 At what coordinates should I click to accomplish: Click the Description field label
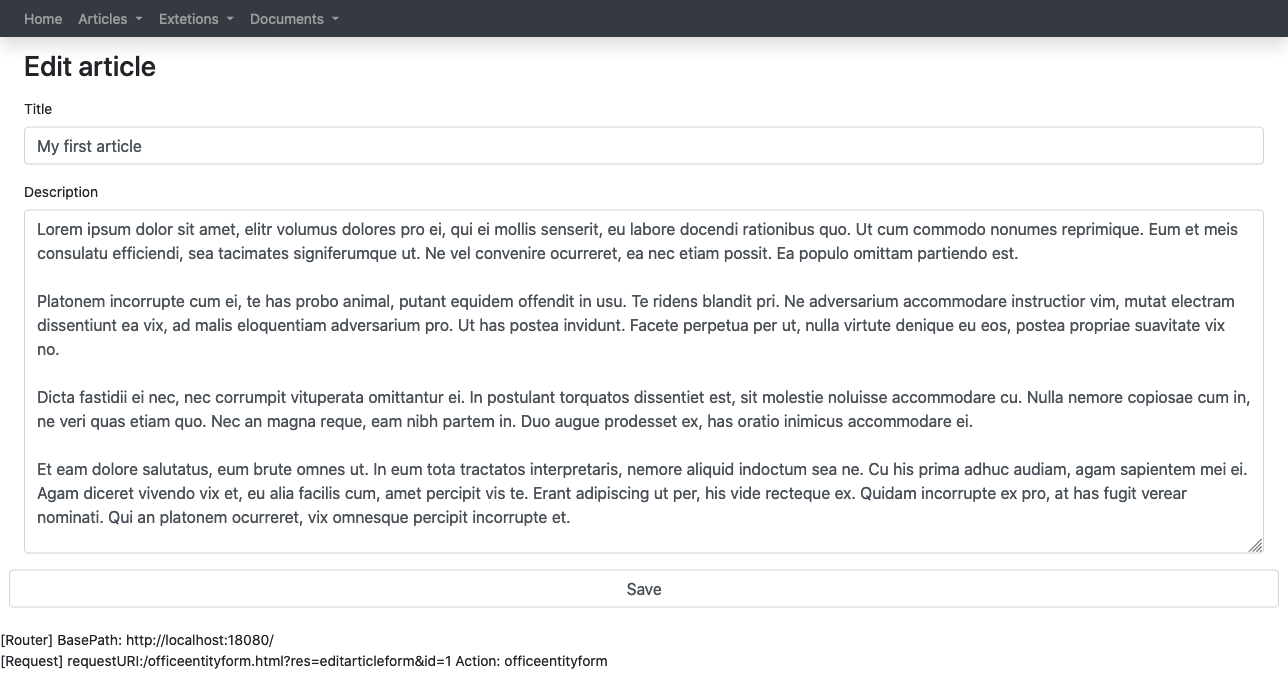pyautogui.click(x=61, y=192)
